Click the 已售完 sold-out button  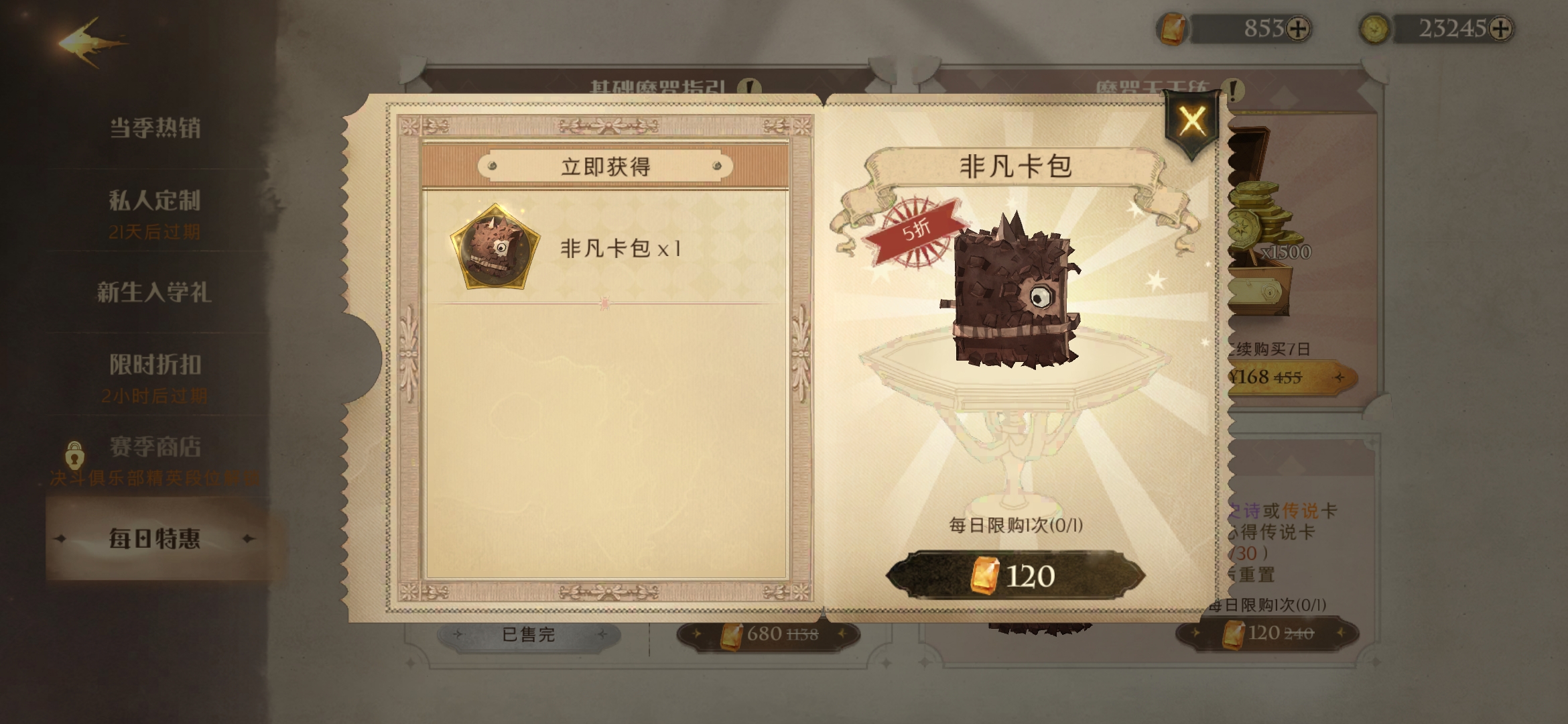tap(529, 634)
